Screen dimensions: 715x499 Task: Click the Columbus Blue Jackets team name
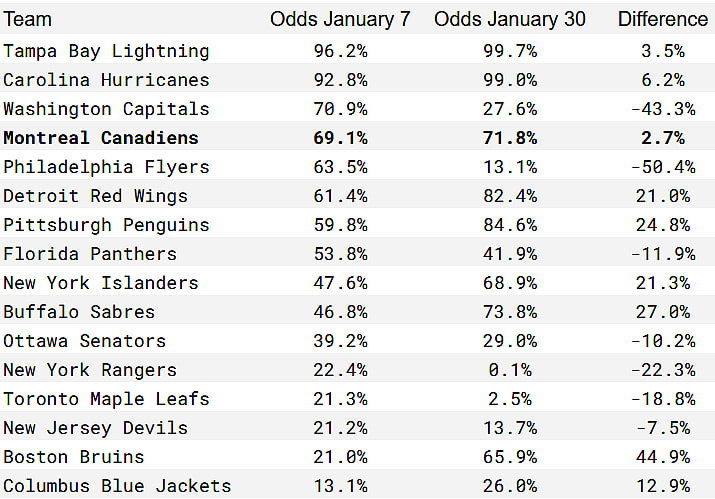click(x=117, y=486)
